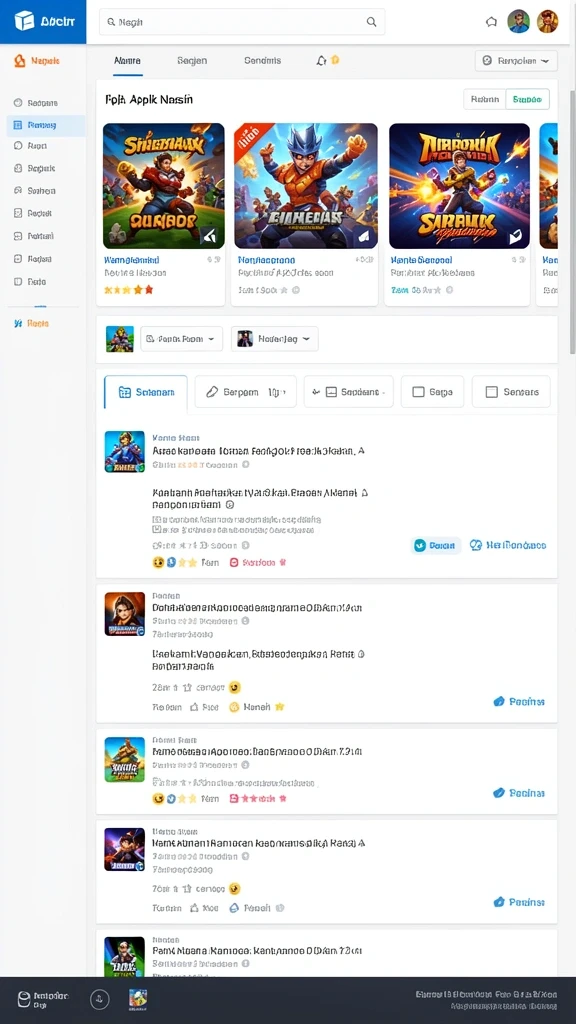Screen dimensions: 576x1024
Task: Click the disk icon in the dark bottom bar
Action: [x=24, y=999]
